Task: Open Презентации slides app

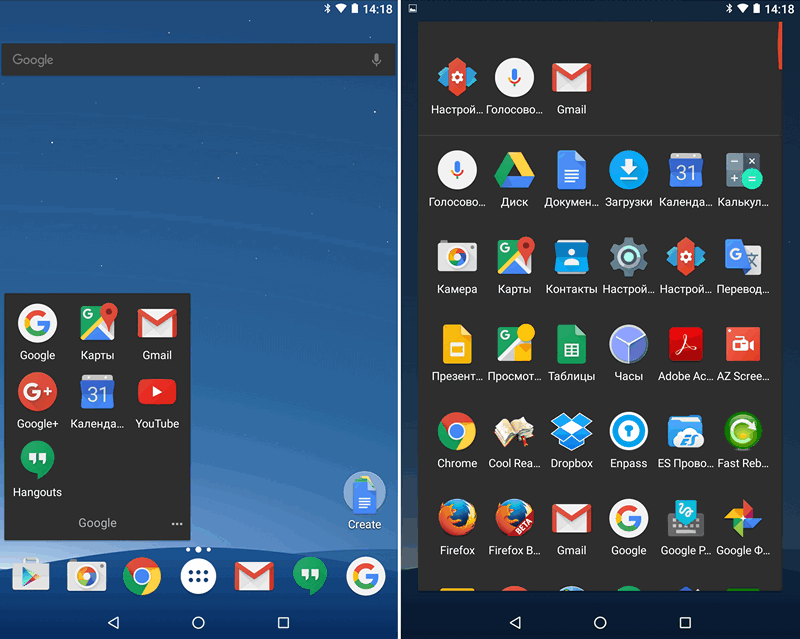Action: click(x=457, y=344)
